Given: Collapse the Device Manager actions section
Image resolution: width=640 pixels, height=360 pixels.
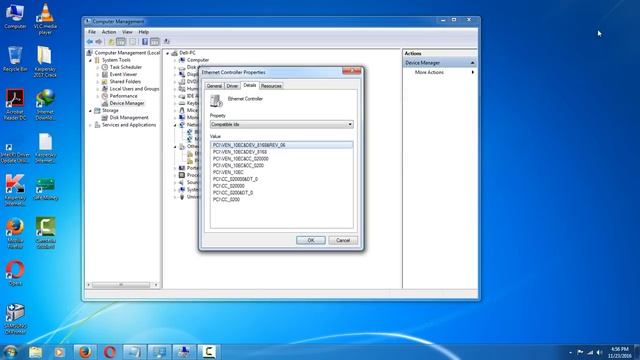Looking at the screenshot, I should coord(473,63).
